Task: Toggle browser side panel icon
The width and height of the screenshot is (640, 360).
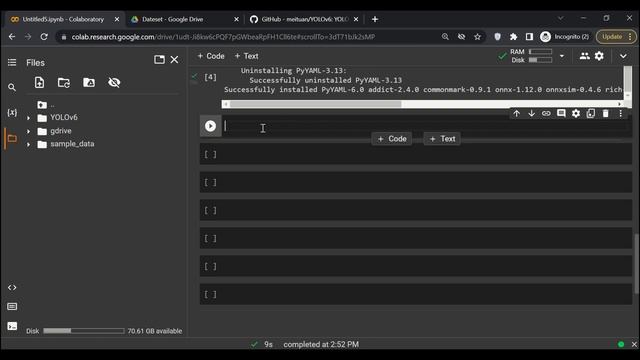Action: coord(529,37)
